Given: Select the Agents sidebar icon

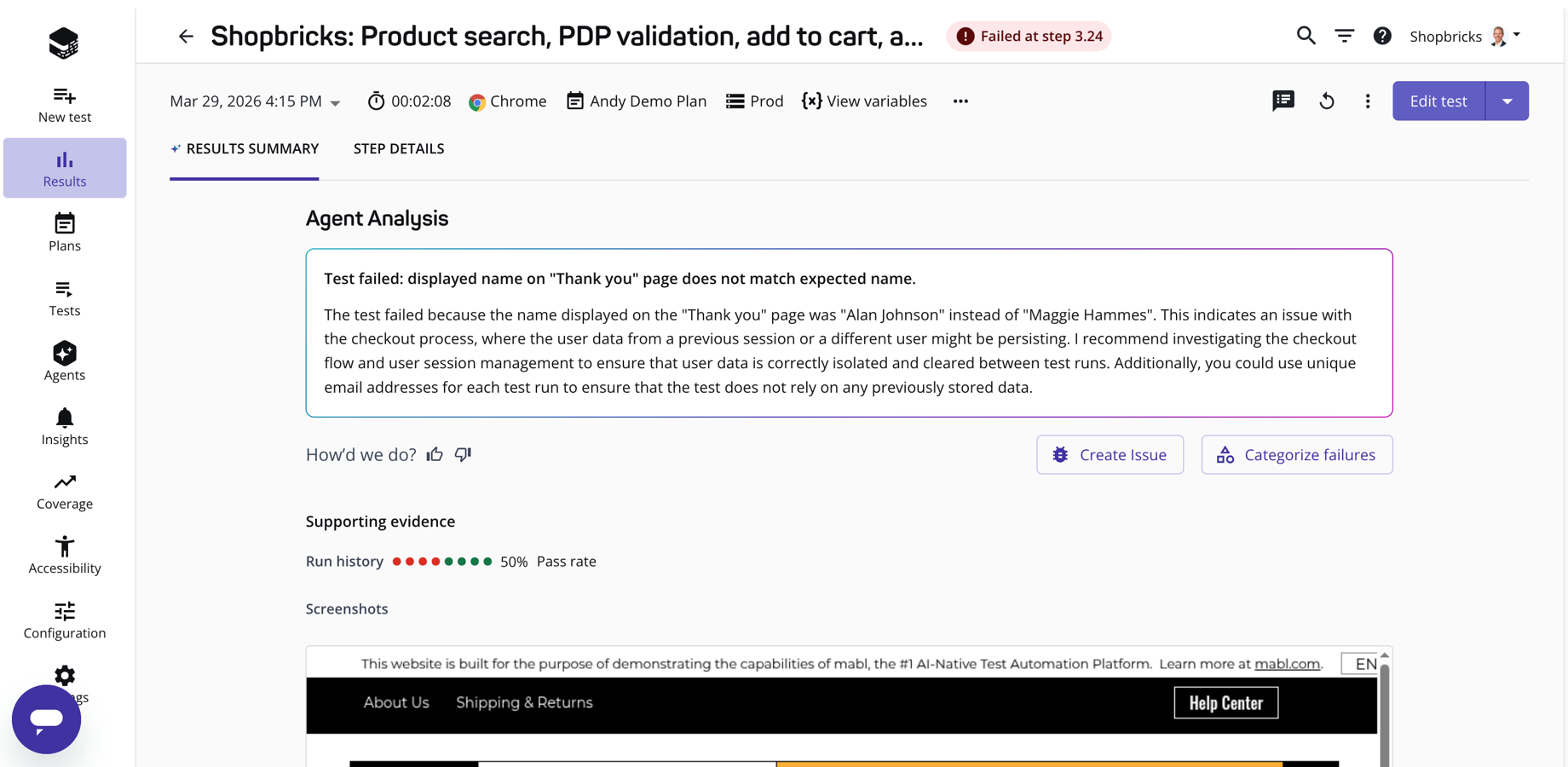Looking at the screenshot, I should [x=64, y=360].
